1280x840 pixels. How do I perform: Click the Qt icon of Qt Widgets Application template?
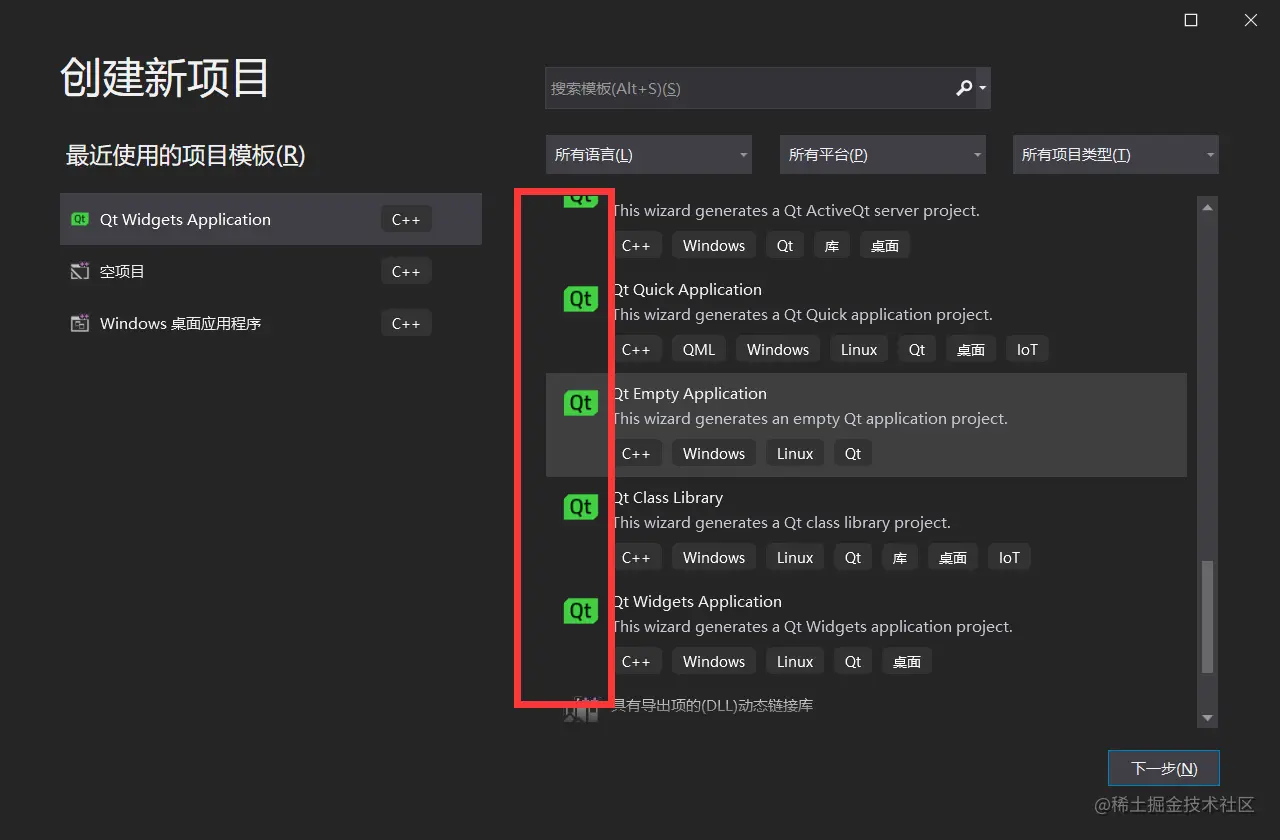(580, 610)
